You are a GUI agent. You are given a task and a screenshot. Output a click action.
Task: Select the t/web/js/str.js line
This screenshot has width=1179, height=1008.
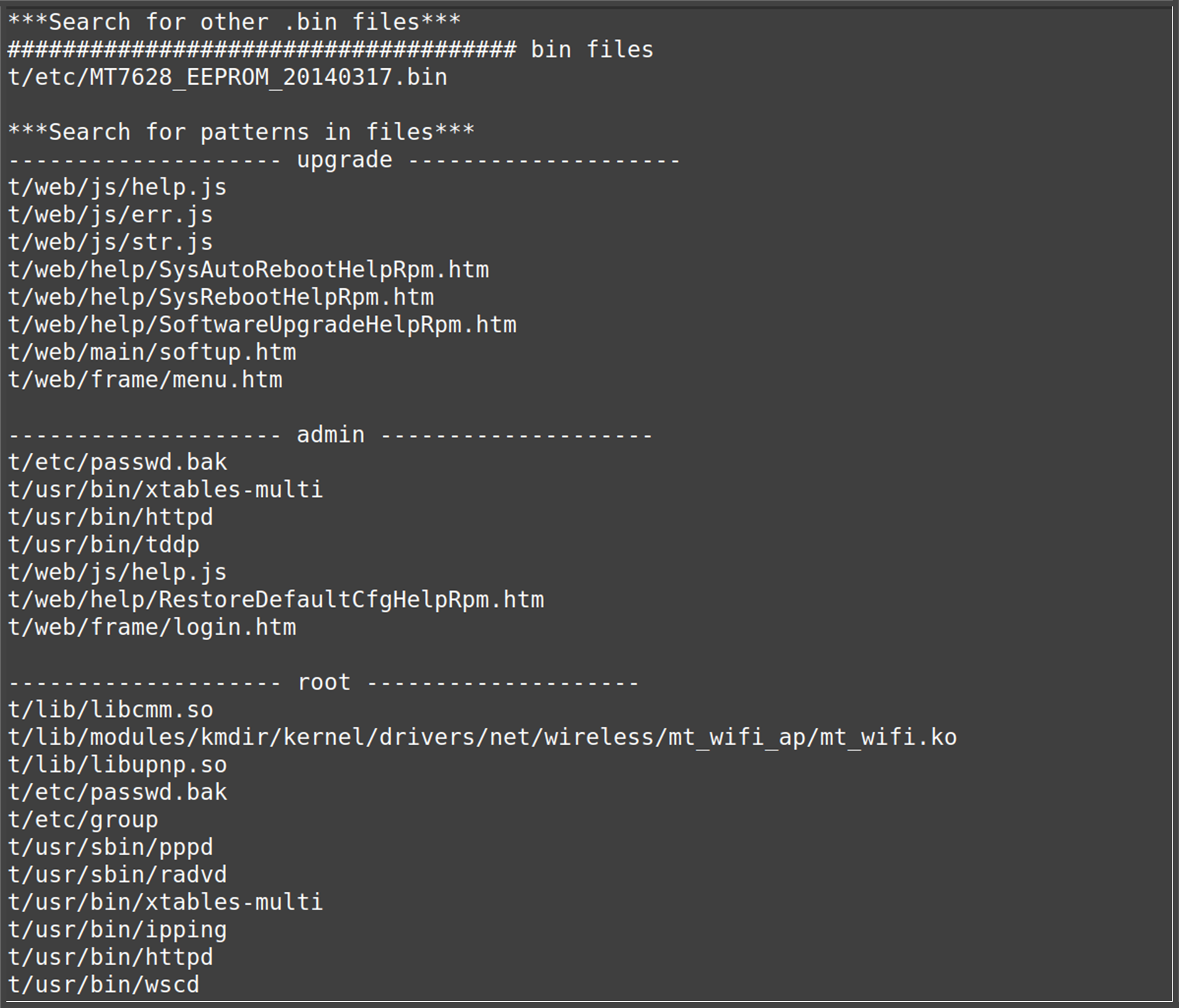tap(111, 242)
